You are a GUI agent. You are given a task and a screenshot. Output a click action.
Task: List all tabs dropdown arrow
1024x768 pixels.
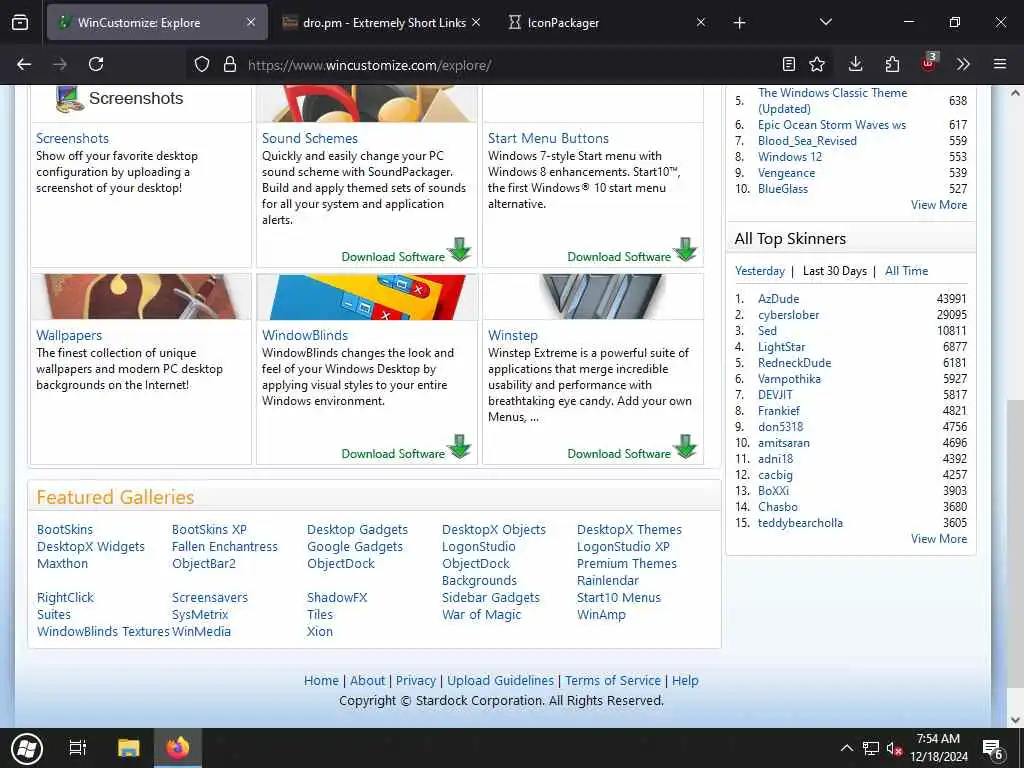point(825,22)
